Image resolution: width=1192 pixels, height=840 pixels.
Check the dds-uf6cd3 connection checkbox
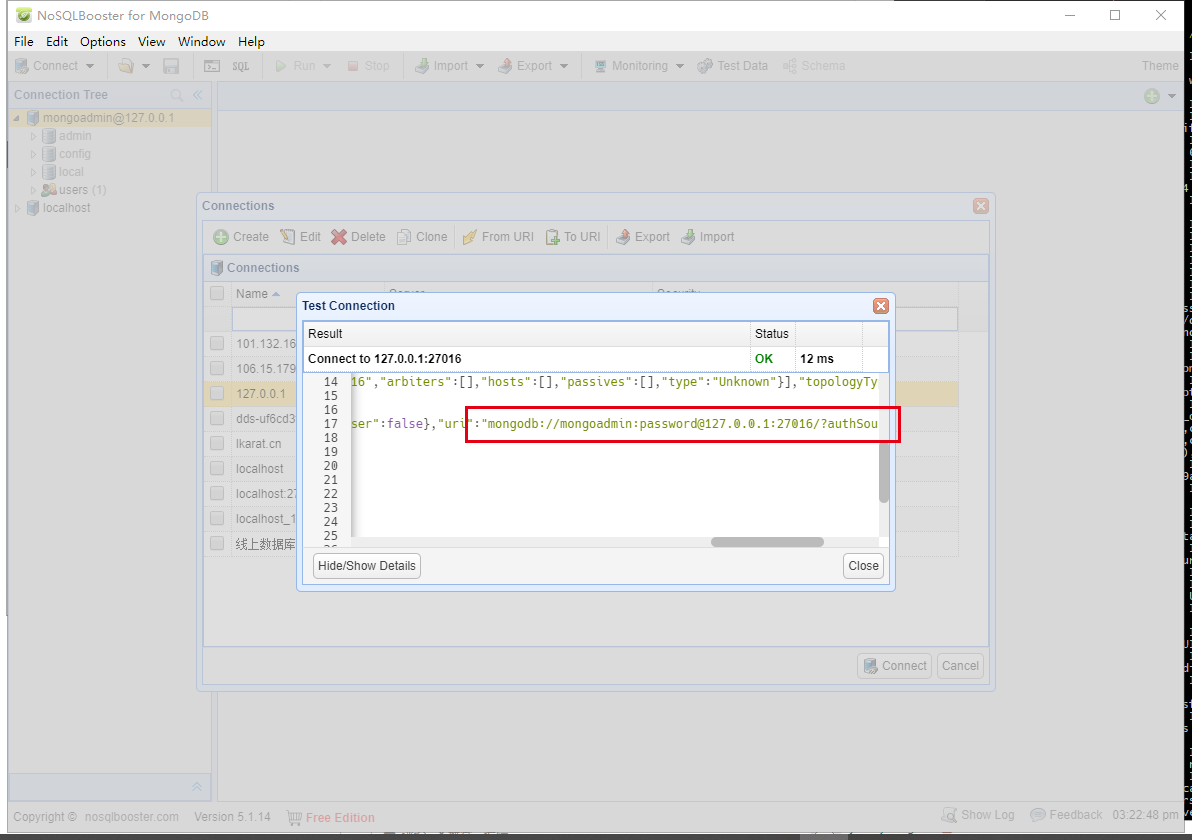[x=217, y=419]
